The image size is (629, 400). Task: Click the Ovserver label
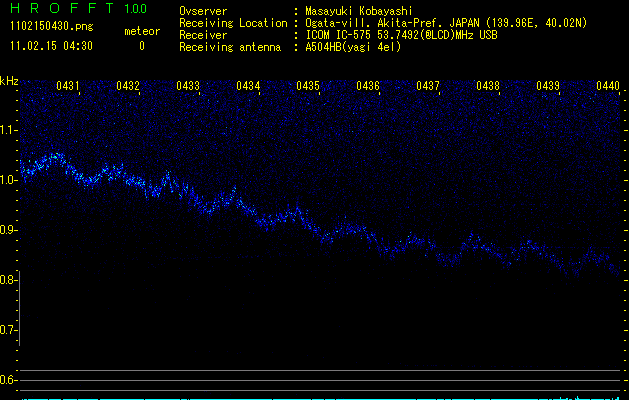pyautogui.click(x=203, y=11)
